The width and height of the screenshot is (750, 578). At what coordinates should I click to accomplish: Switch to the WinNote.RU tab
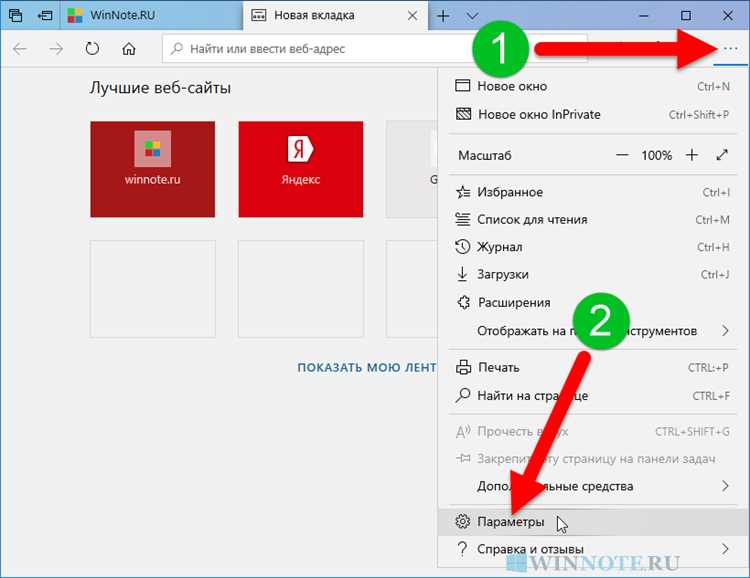pyautogui.click(x=152, y=15)
